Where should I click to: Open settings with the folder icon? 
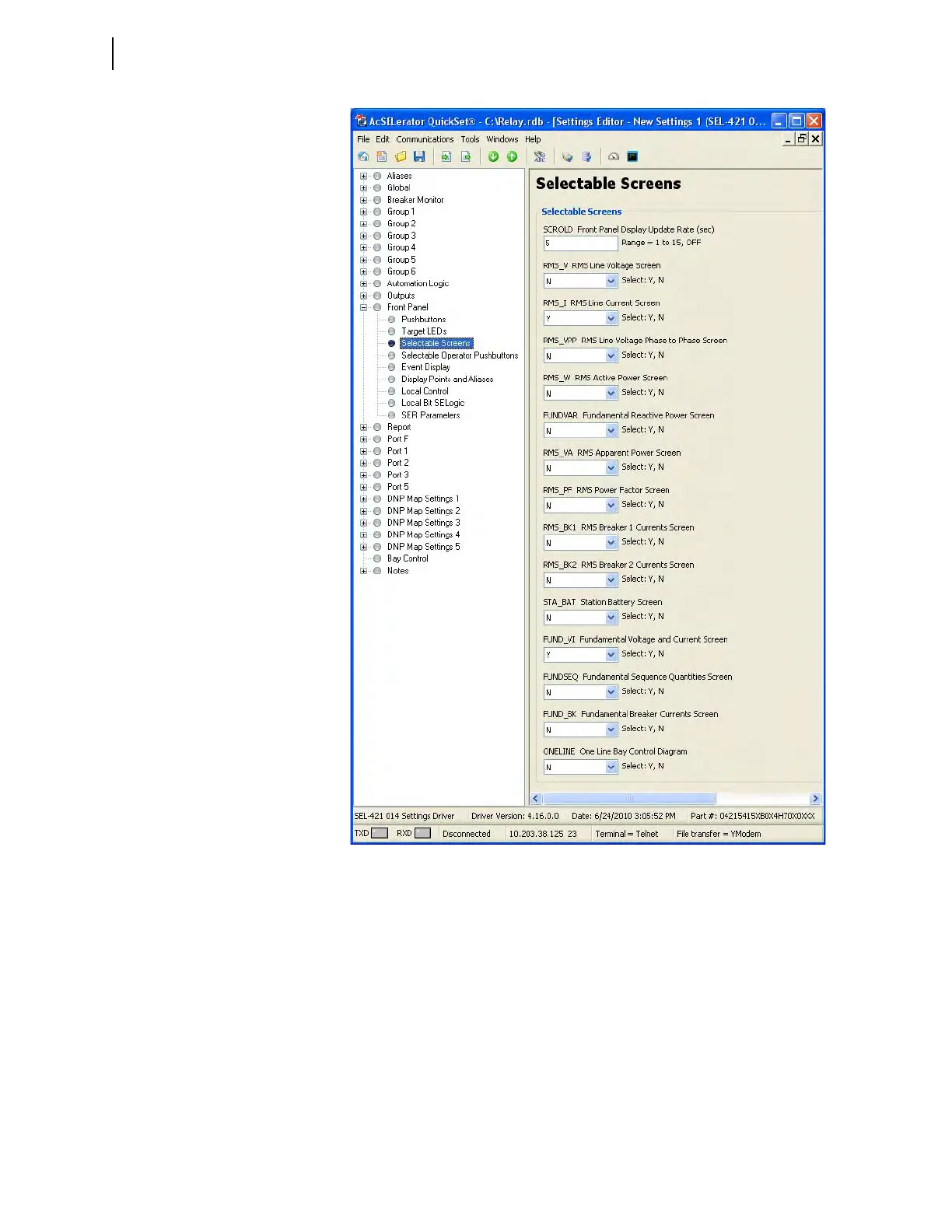[x=401, y=156]
